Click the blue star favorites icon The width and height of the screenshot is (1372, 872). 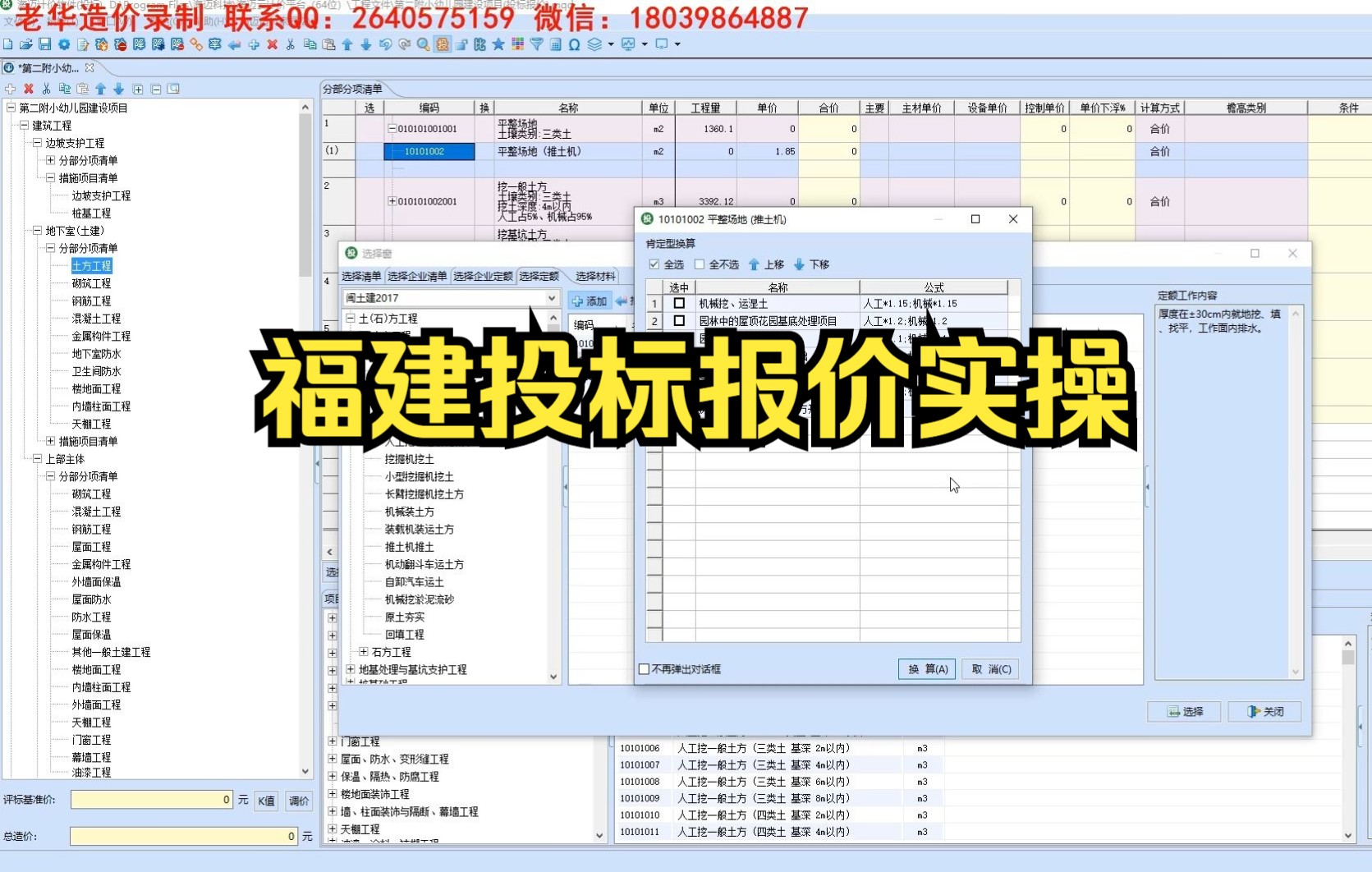point(498,44)
